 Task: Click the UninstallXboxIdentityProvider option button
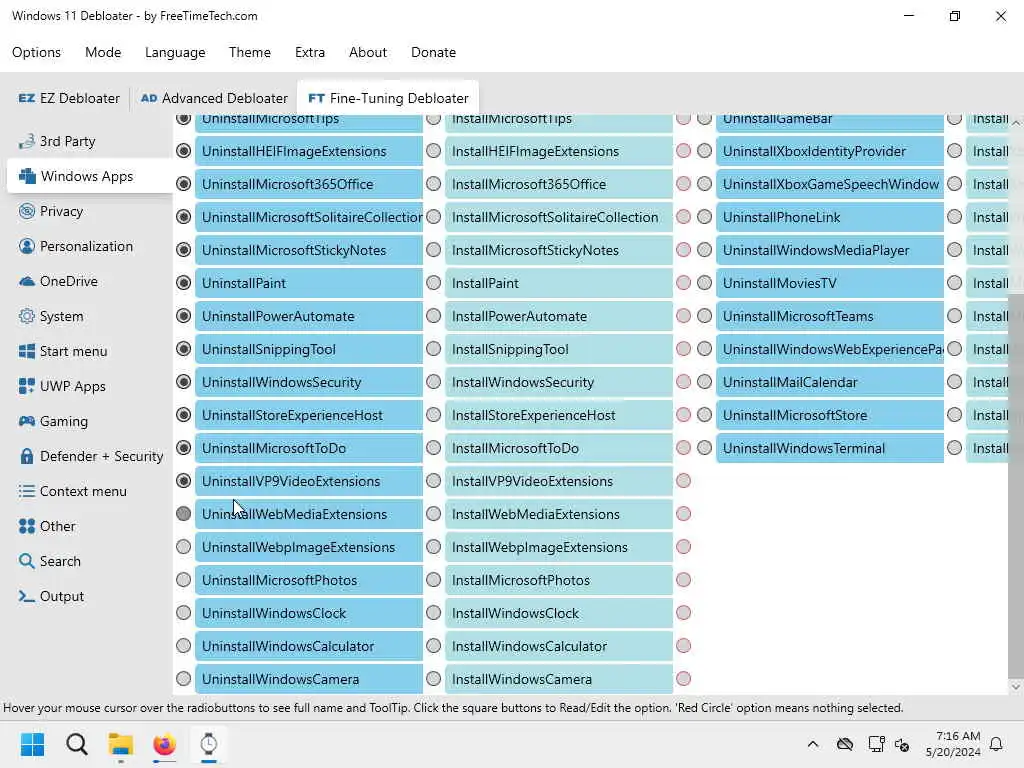pyautogui.click(x=830, y=151)
